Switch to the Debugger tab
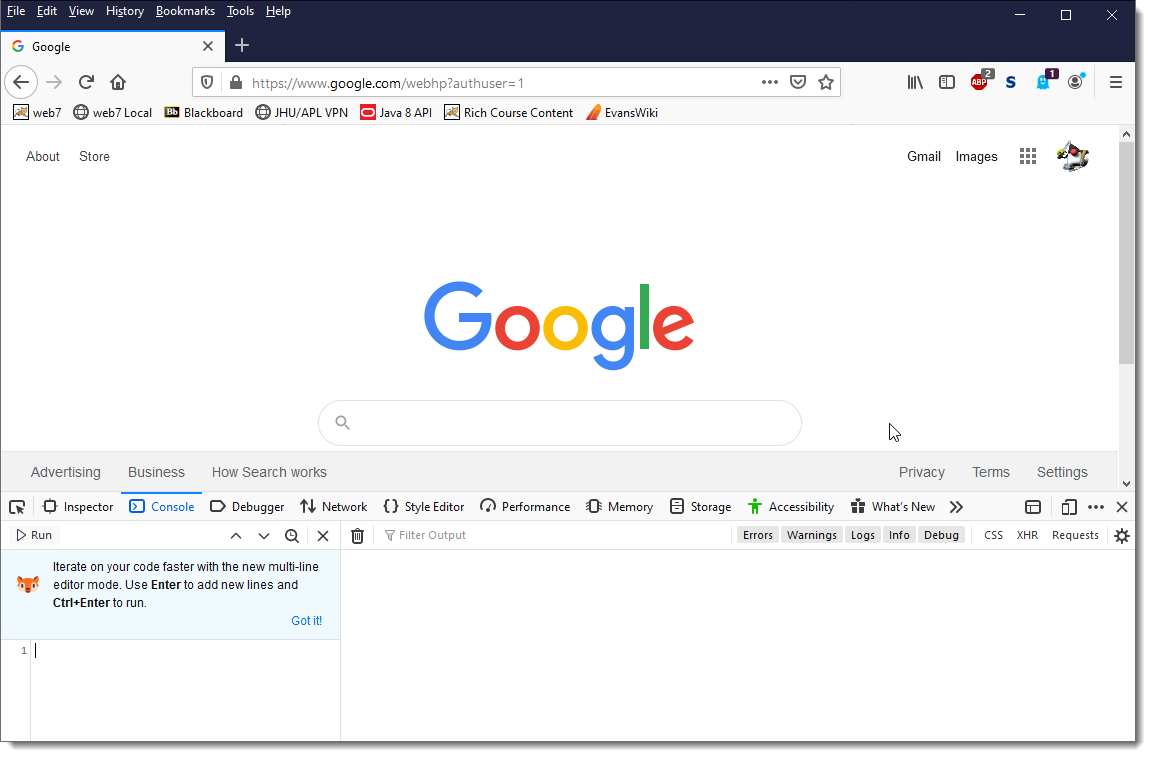1151x757 pixels. click(247, 507)
